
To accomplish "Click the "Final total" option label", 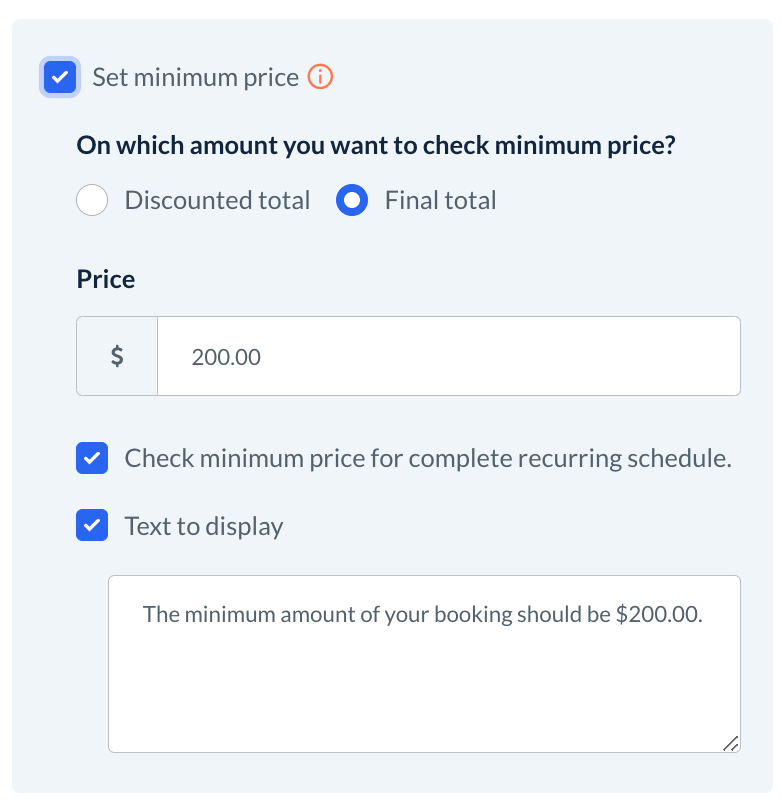I will pos(440,200).
